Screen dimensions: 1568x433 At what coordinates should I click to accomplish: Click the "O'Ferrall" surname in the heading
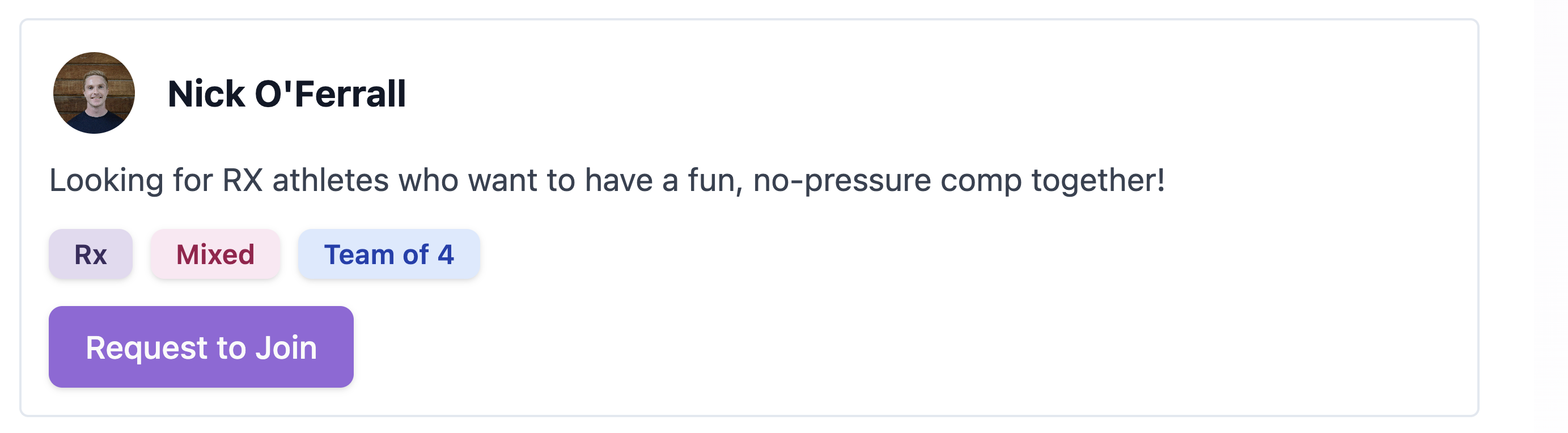coord(330,94)
